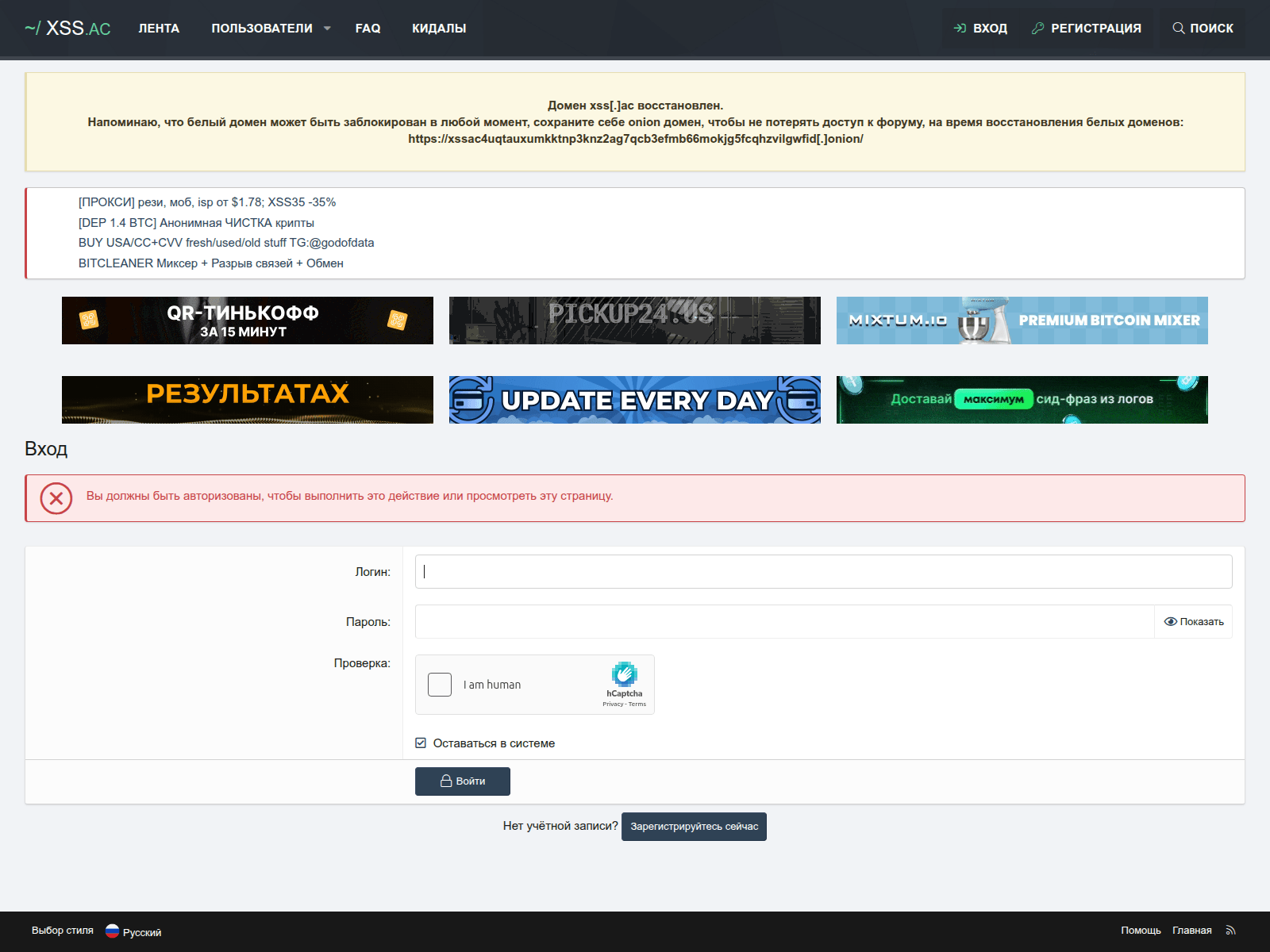
Task: Click the PICKUP24.US banner
Action: 635,321
